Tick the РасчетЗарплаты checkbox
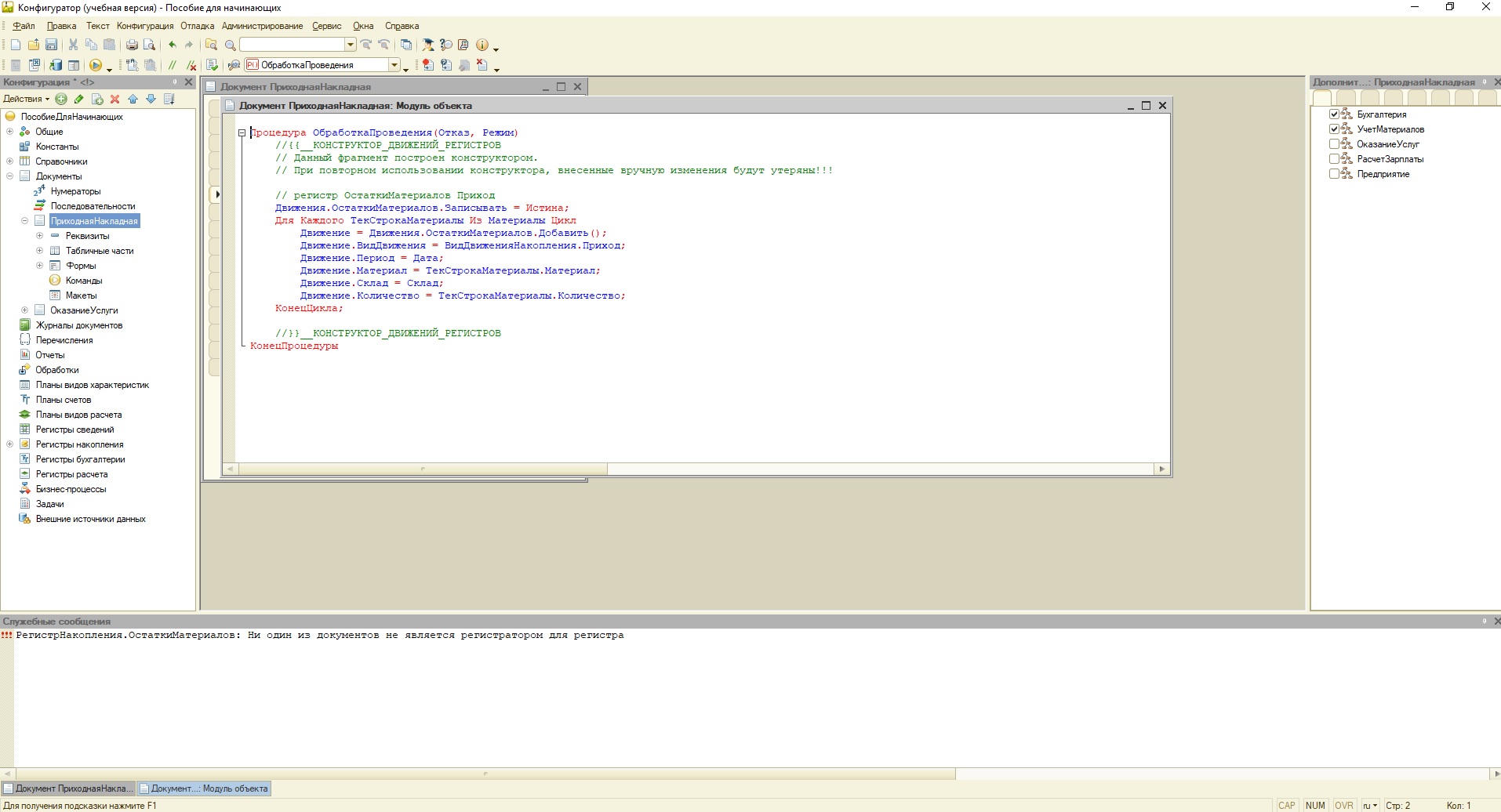The image size is (1501, 812). (x=1334, y=159)
